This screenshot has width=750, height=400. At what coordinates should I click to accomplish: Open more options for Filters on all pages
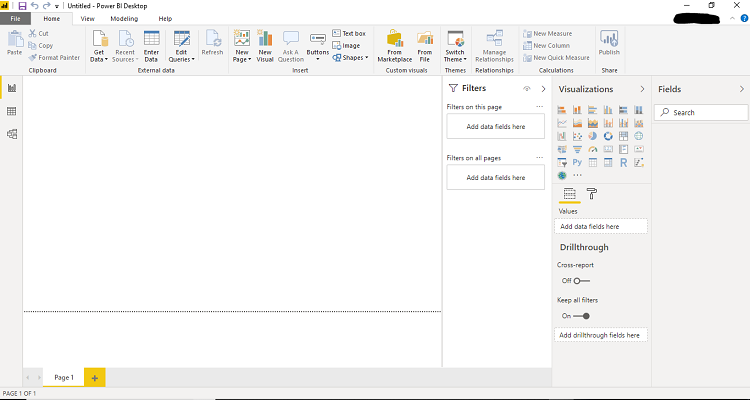pyautogui.click(x=540, y=157)
